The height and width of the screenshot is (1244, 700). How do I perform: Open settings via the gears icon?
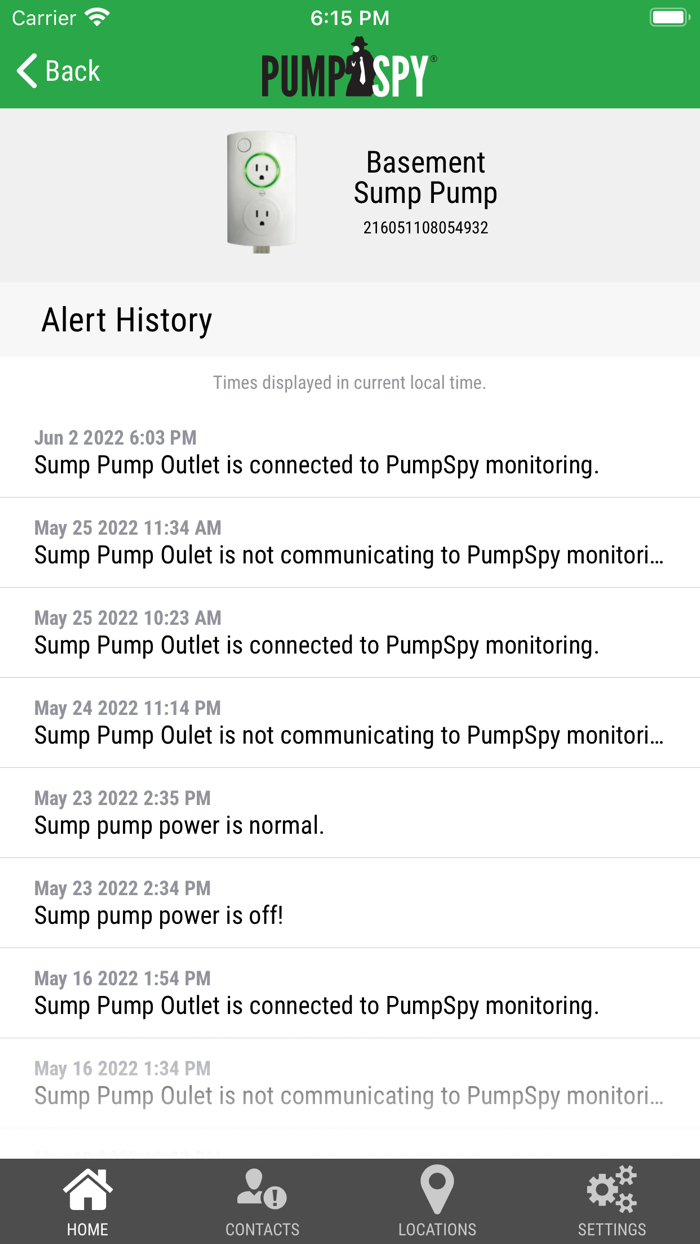click(x=611, y=1189)
